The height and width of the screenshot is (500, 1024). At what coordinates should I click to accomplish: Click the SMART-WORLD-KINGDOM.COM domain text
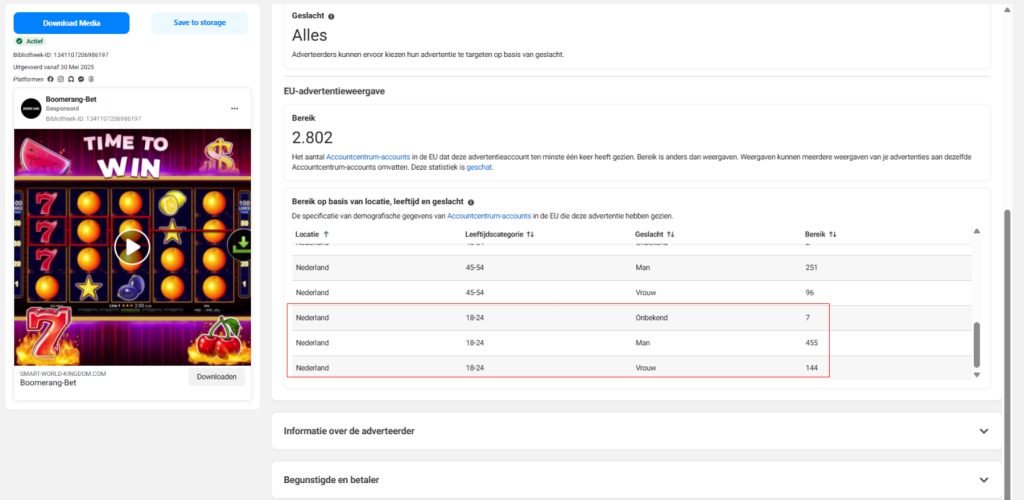pyautogui.click(x=63, y=374)
